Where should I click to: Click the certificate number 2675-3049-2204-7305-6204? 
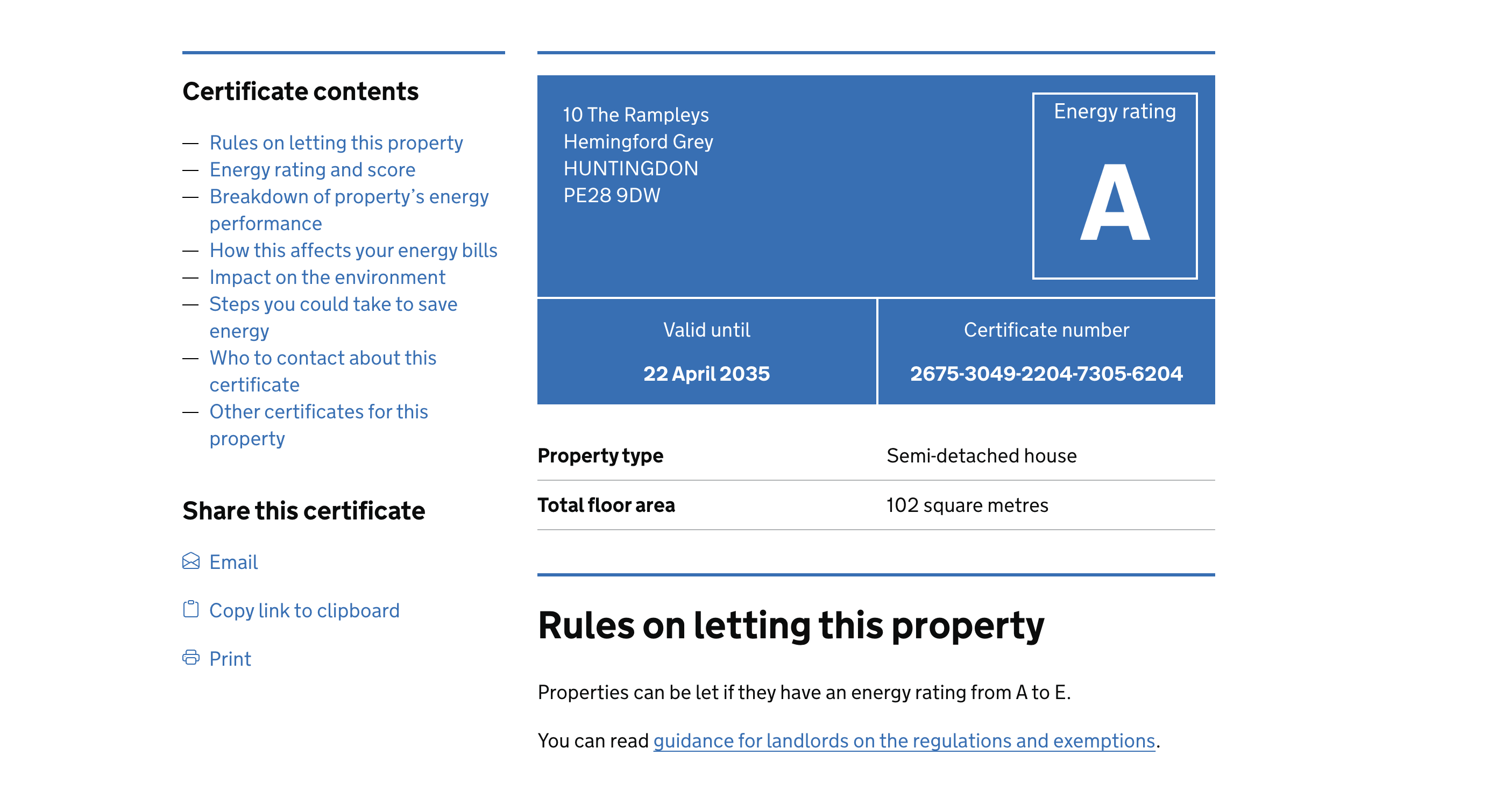pos(1046,373)
